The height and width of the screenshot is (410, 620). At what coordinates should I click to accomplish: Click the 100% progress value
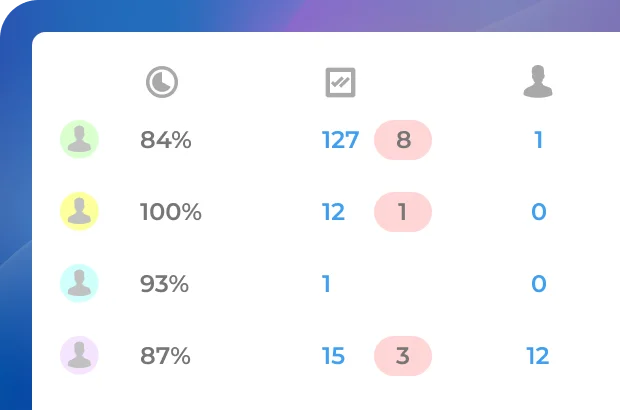[x=171, y=212]
